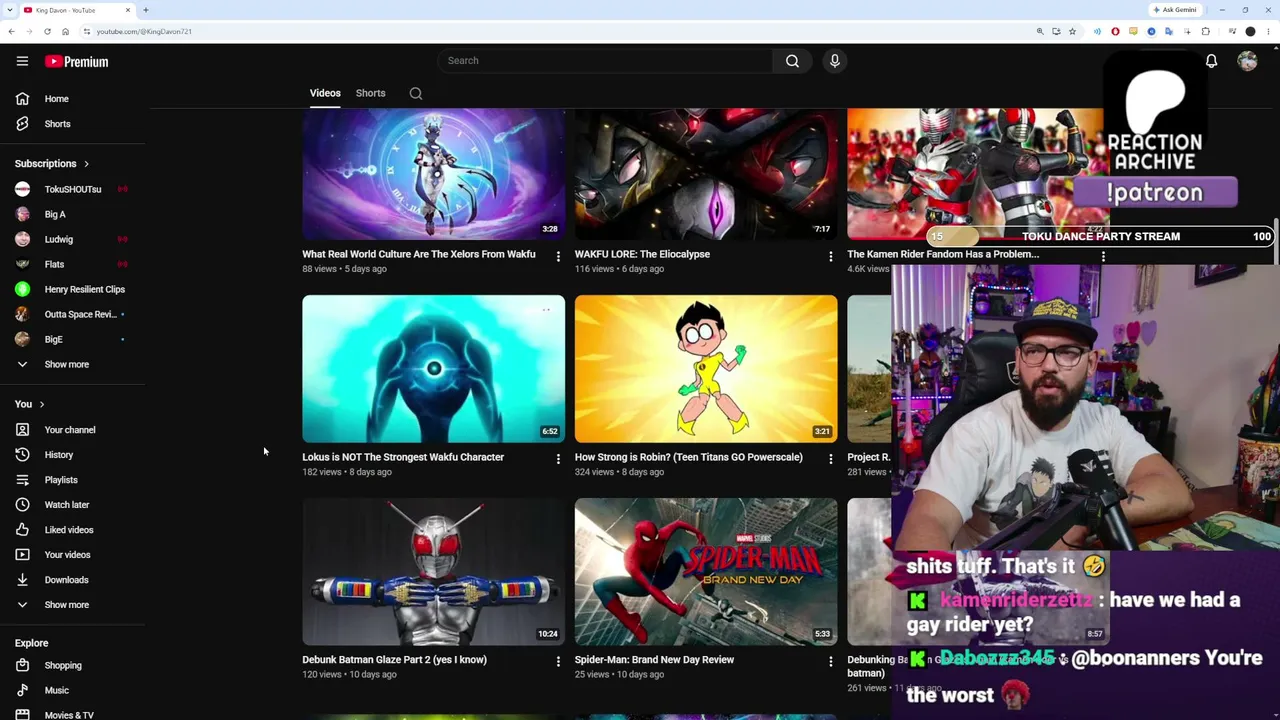Click the Ask Gemini button
This screenshot has width=1280, height=720.
point(1175,10)
